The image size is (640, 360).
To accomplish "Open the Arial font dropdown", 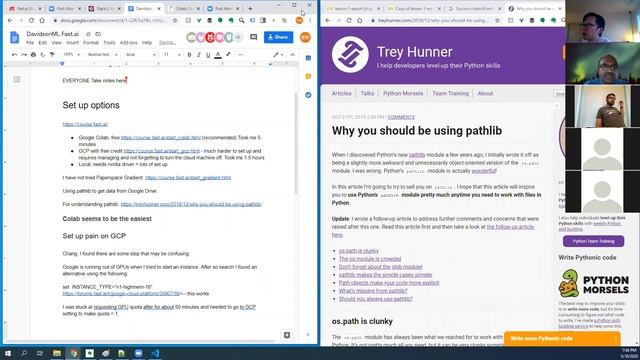I will pyautogui.click(x=140, y=55).
